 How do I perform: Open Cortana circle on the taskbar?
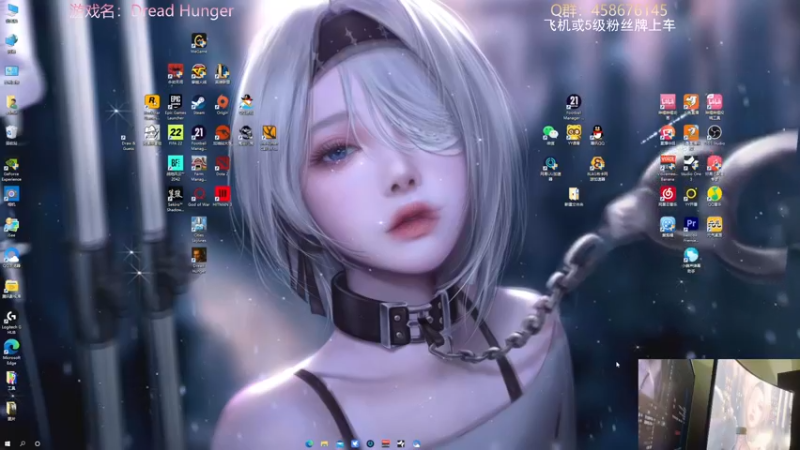click(x=37, y=444)
